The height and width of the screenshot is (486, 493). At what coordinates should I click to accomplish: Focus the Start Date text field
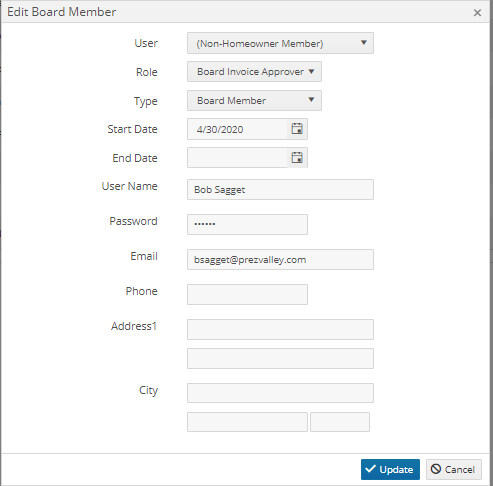(x=237, y=129)
